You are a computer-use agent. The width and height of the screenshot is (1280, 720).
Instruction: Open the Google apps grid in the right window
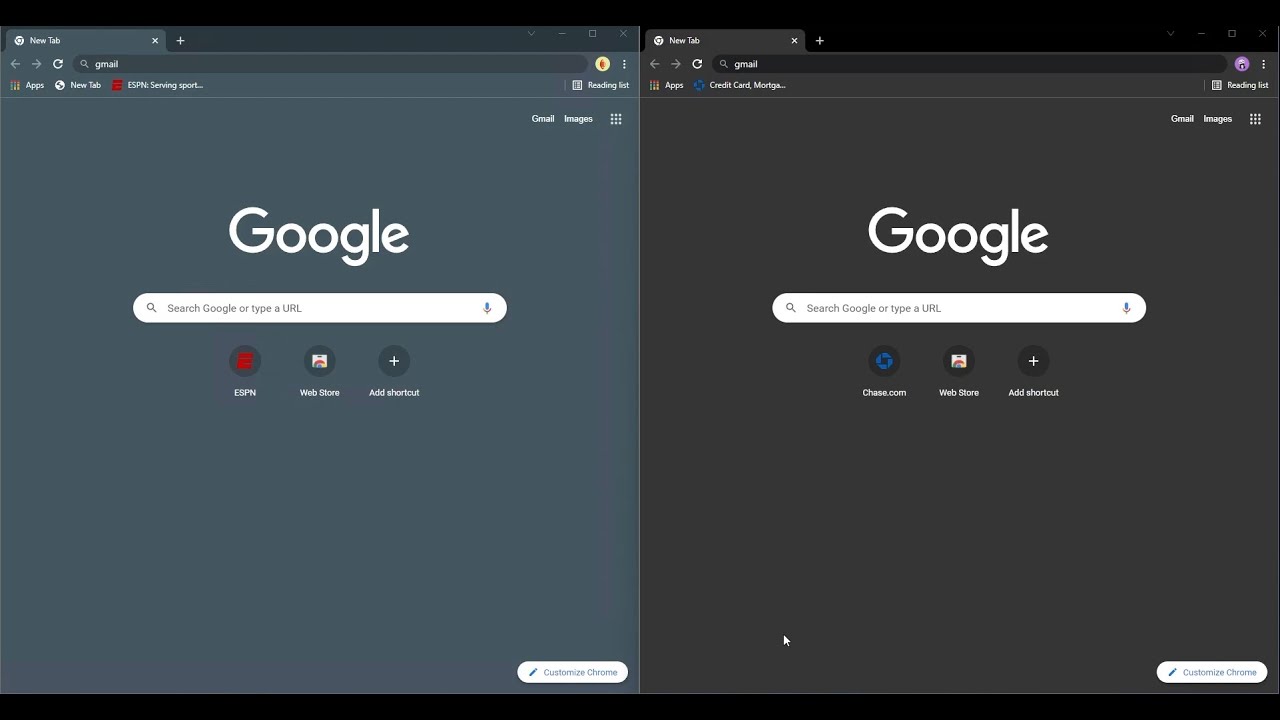coord(1255,119)
